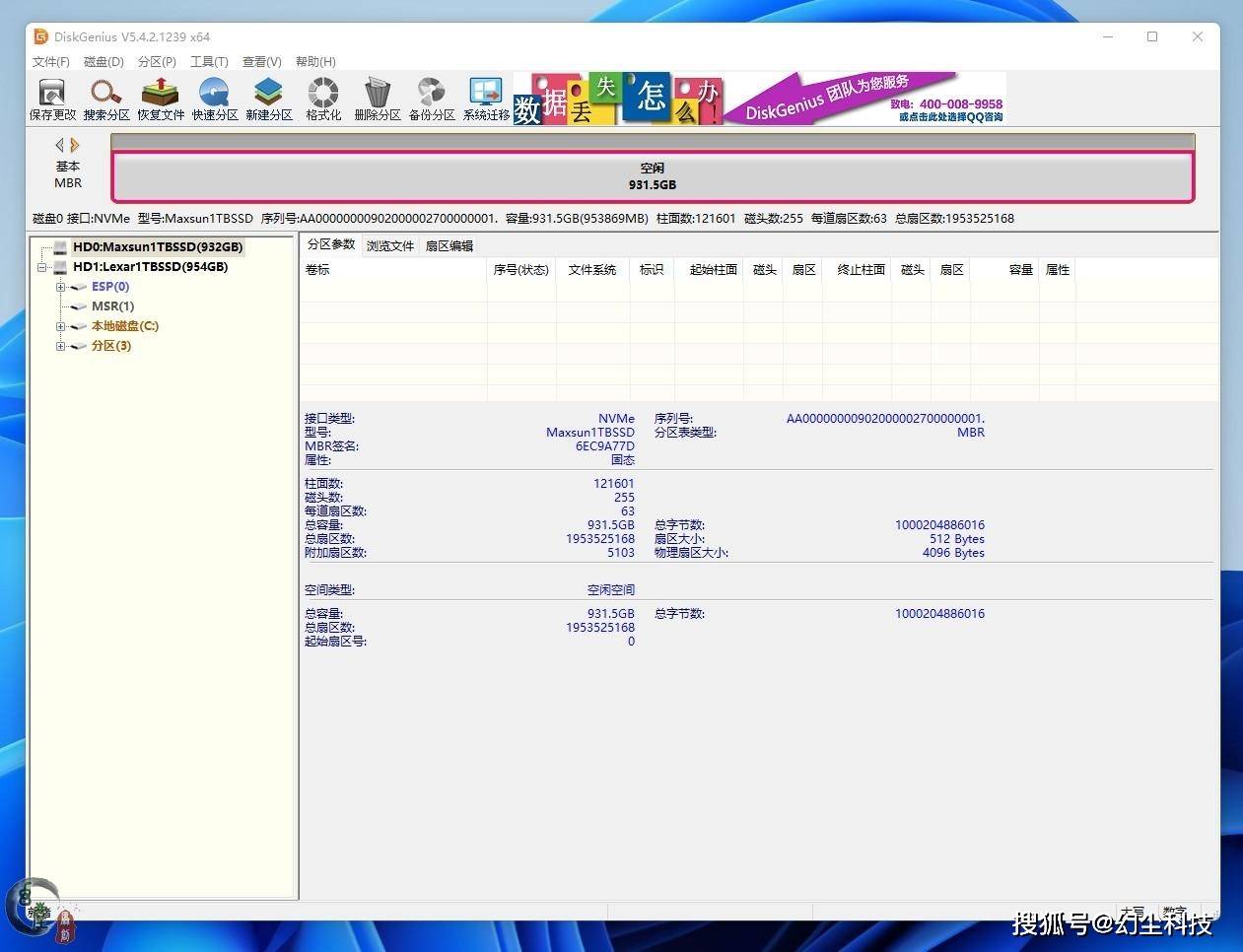1243x952 pixels.
Task: Select the 本地磁盘(C:) label
Action: tap(125, 326)
